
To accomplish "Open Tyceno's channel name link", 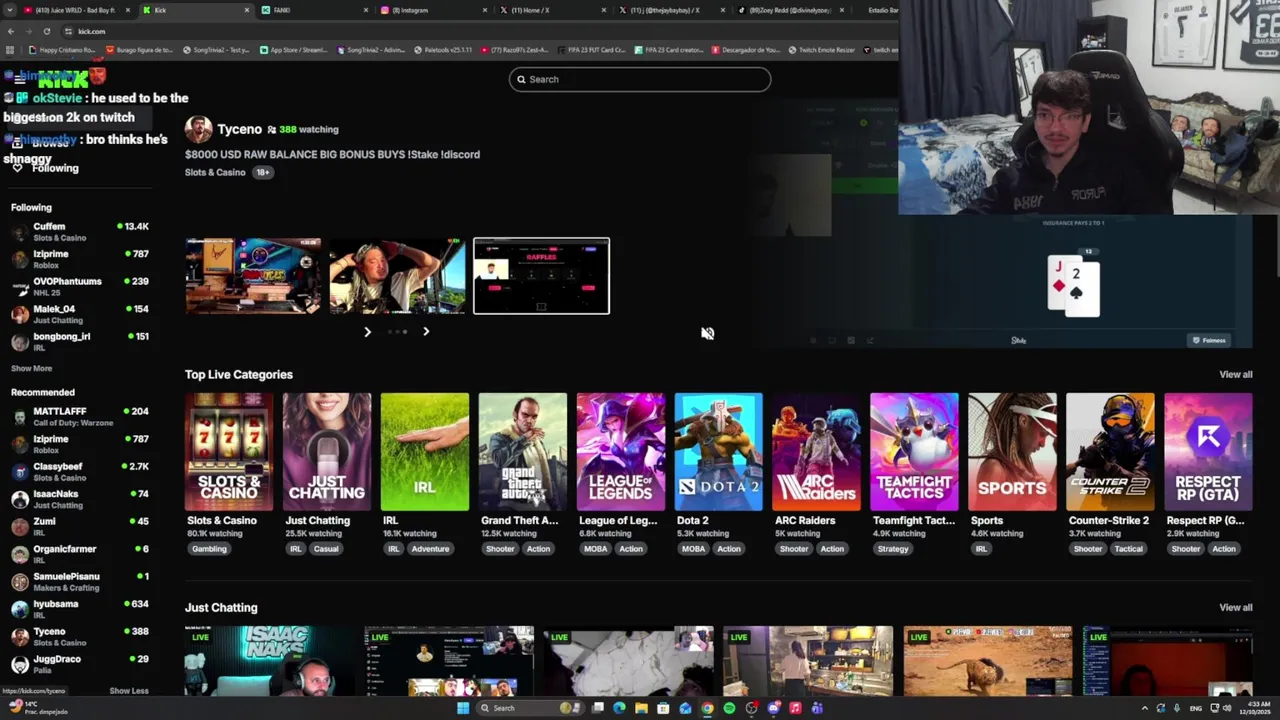I will pyautogui.click(x=239, y=129).
